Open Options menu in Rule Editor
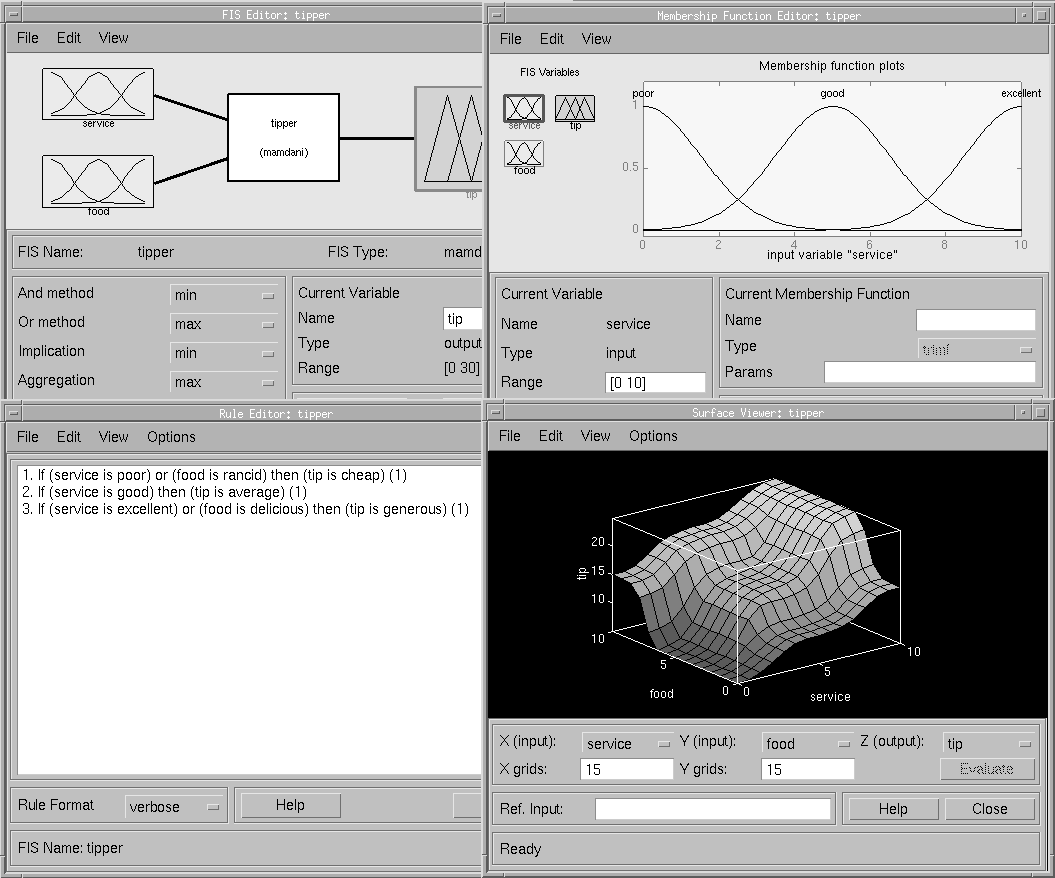 tap(172, 437)
